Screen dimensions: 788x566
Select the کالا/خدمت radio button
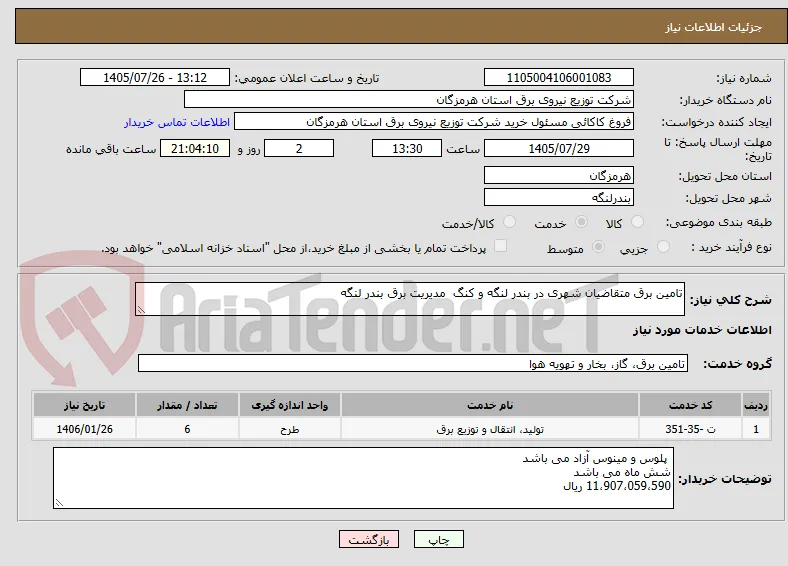(510, 222)
